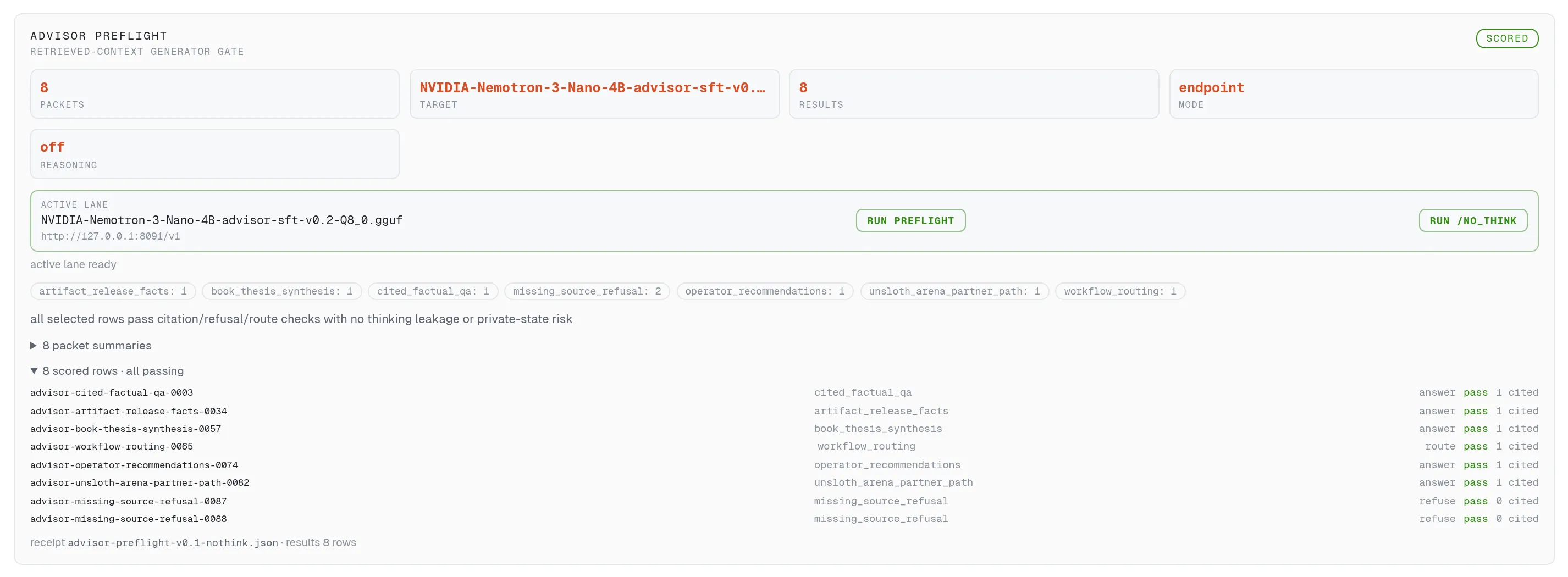Click 'pass' in the workflow-routing-0065 row
The height and width of the screenshot is (577, 1568).
tap(1475, 447)
